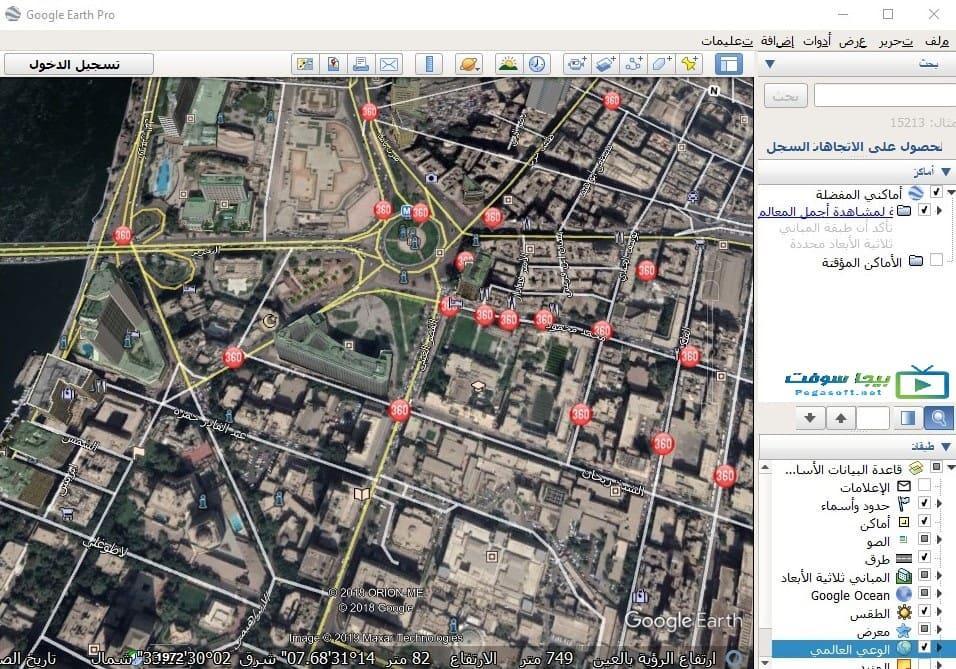The height and width of the screenshot is (669, 956).
Task: Click the open book library icon on the map
Action: [x=362, y=493]
